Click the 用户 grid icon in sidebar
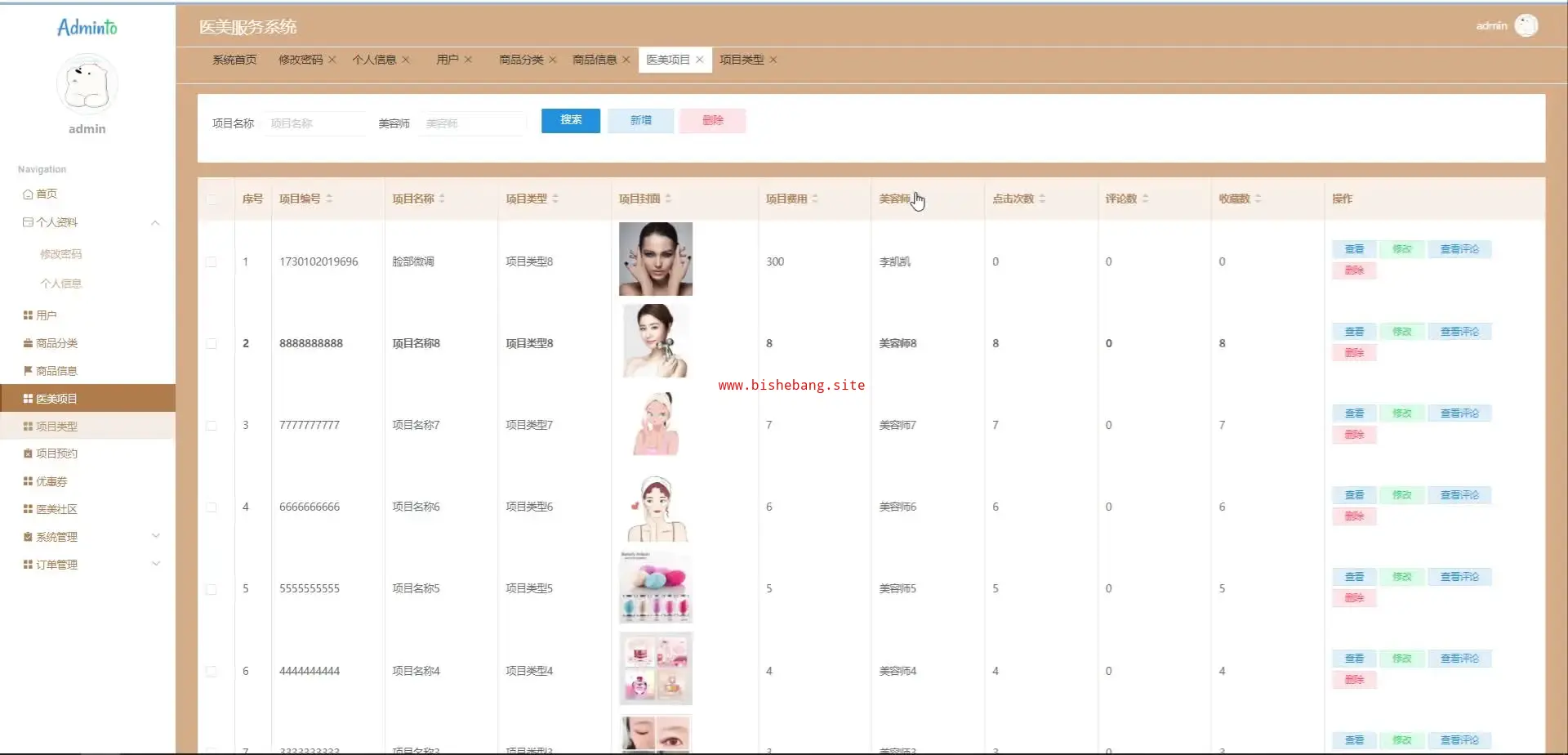 (x=28, y=315)
